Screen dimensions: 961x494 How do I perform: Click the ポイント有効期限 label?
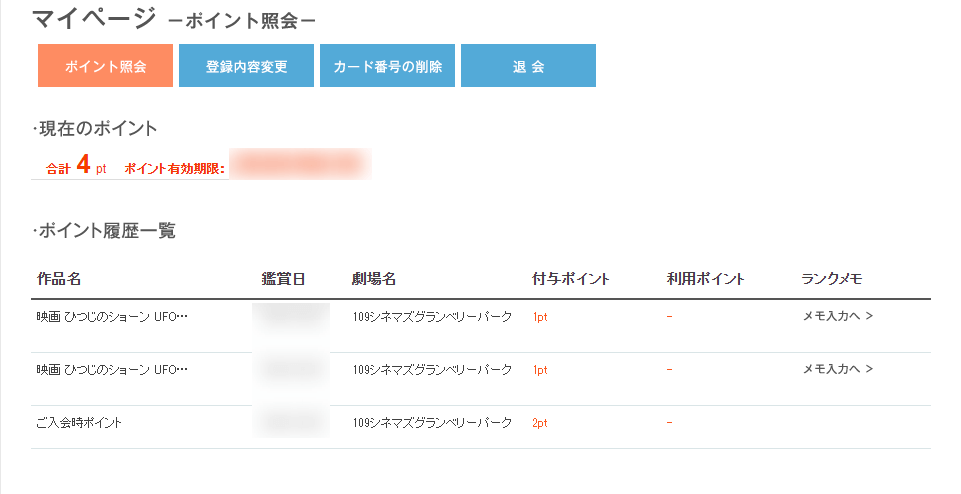(x=175, y=169)
